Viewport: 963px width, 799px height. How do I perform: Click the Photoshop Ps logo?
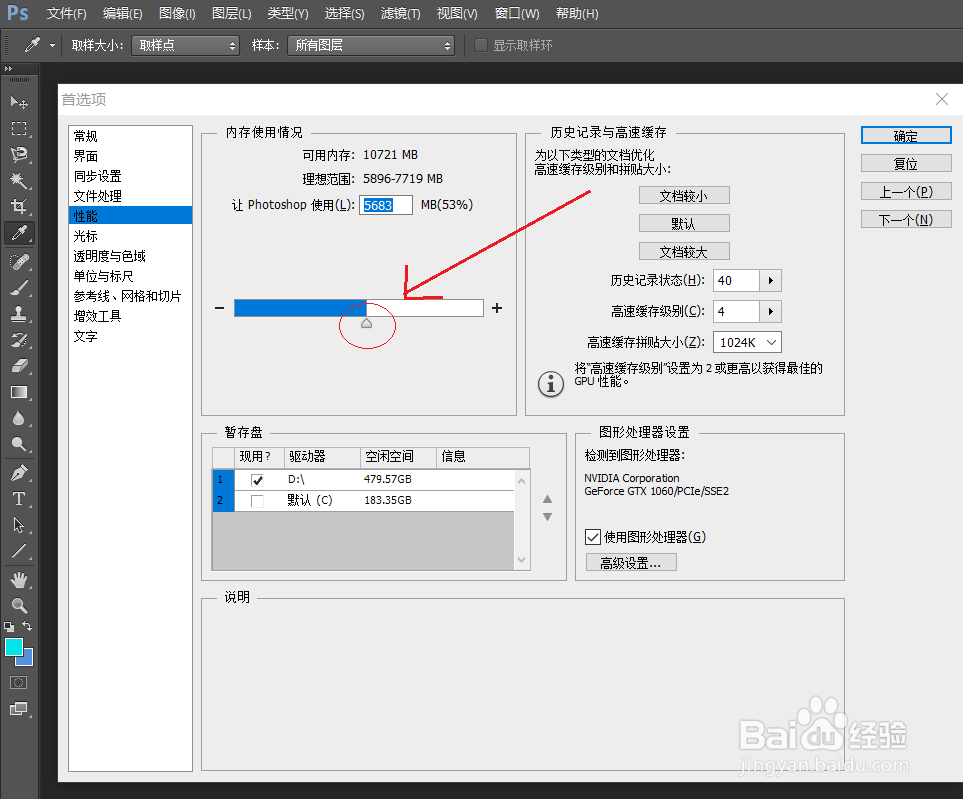point(17,13)
